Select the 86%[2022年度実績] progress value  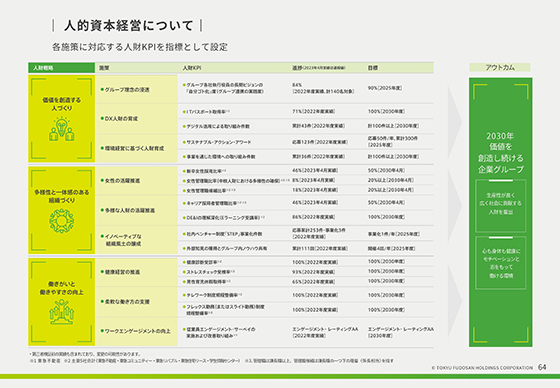(x=314, y=217)
